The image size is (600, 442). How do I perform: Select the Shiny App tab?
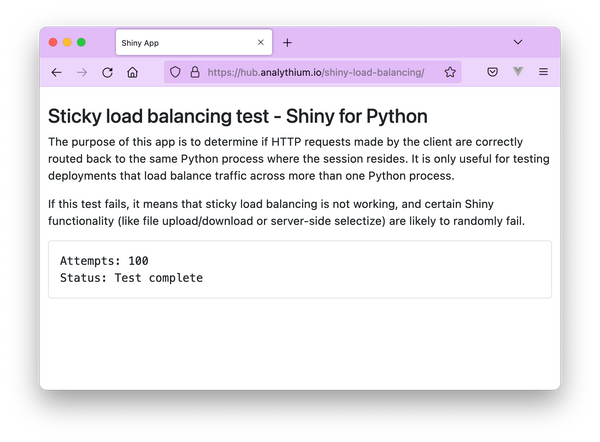194,42
